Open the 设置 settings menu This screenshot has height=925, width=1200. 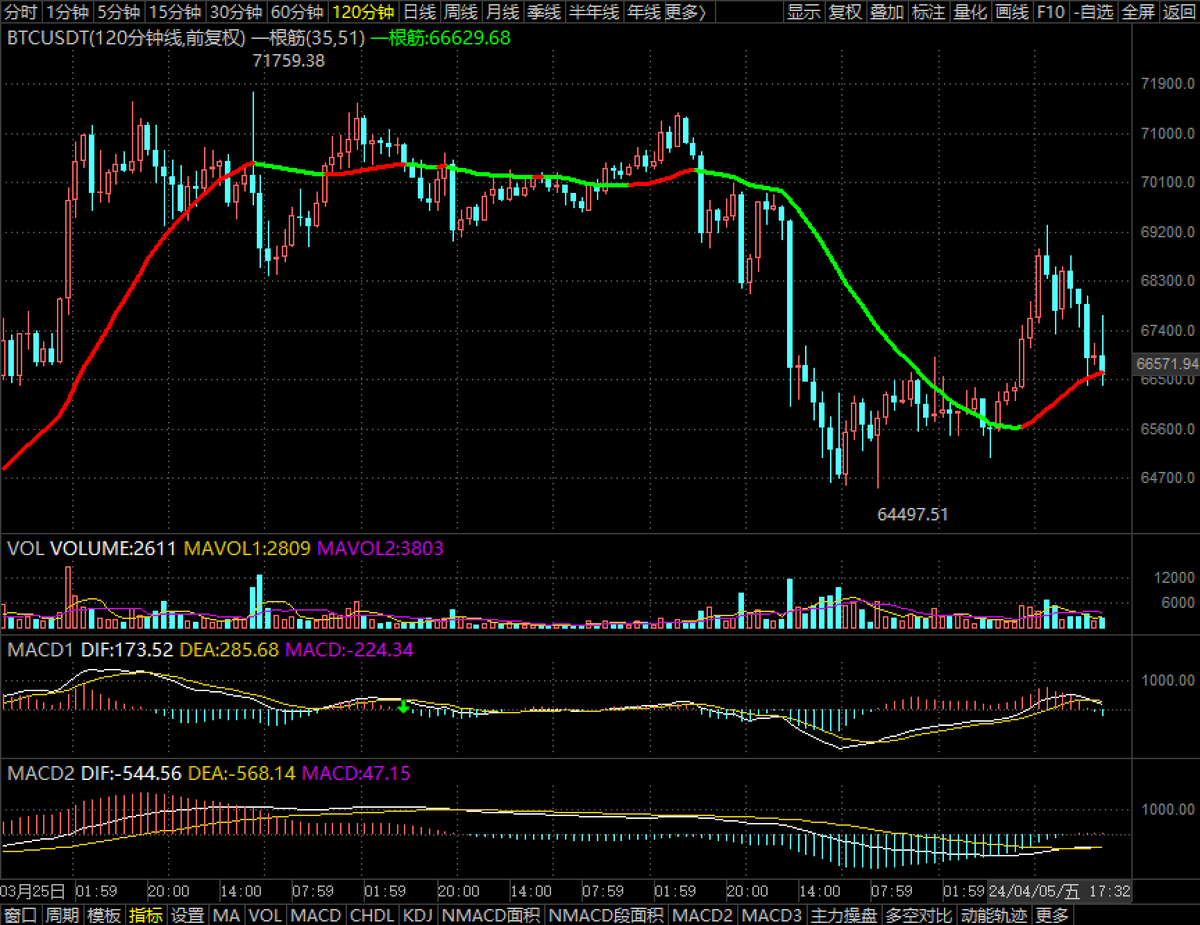(x=188, y=915)
